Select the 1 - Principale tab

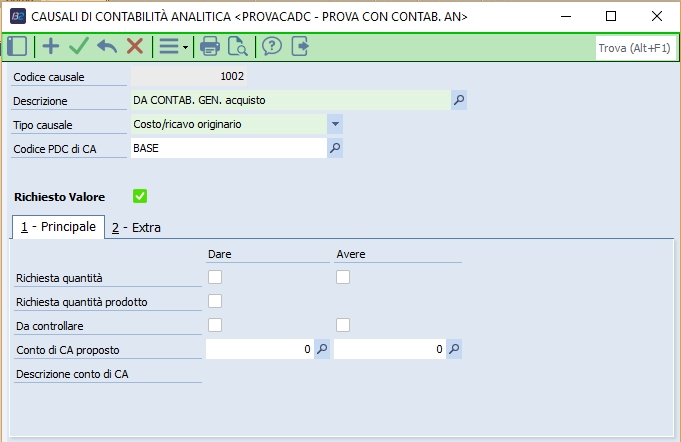58,227
